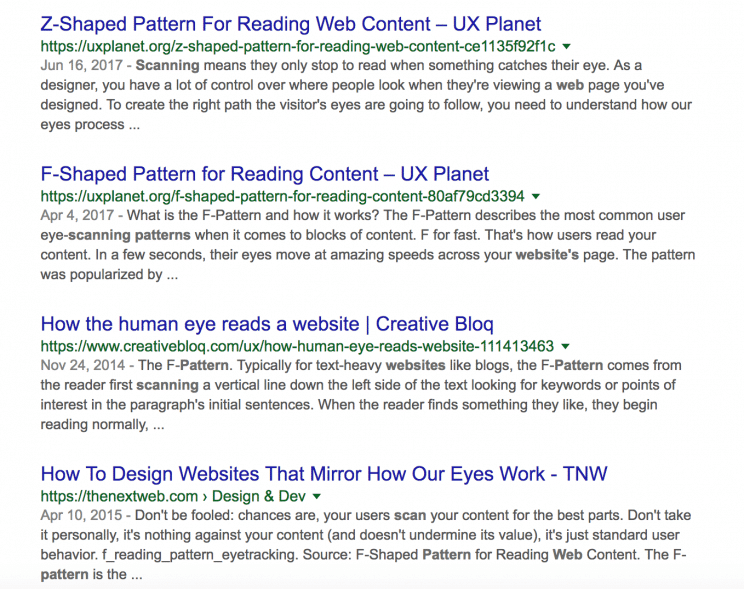Click 'f_reading_pattern_eyetracking' in the TNW snippet

click(199, 554)
